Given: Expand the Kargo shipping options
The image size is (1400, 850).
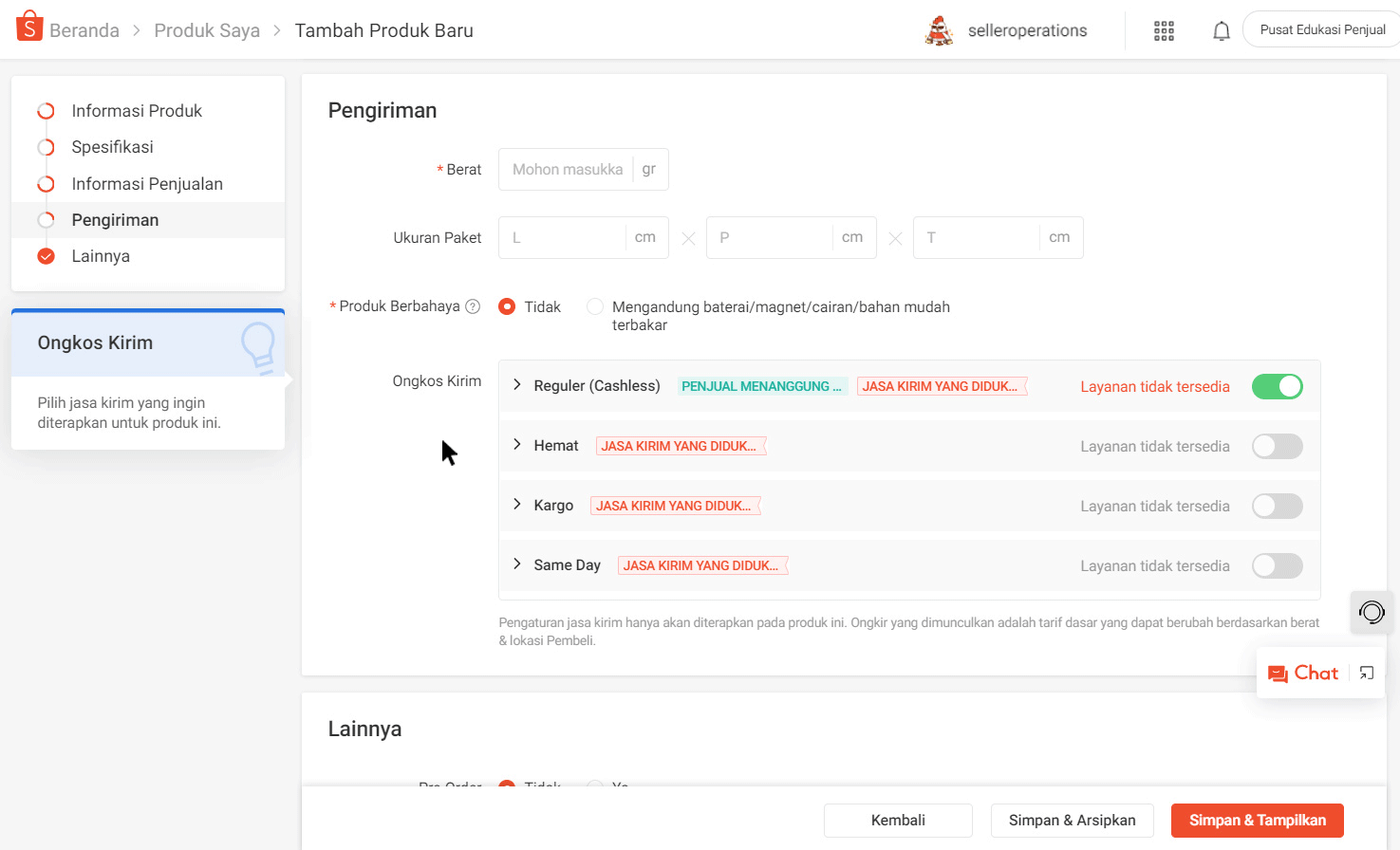Looking at the screenshot, I should point(517,505).
